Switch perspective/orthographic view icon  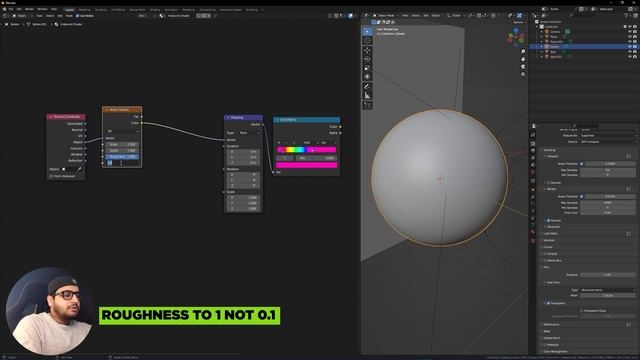pyautogui.click(x=523, y=74)
